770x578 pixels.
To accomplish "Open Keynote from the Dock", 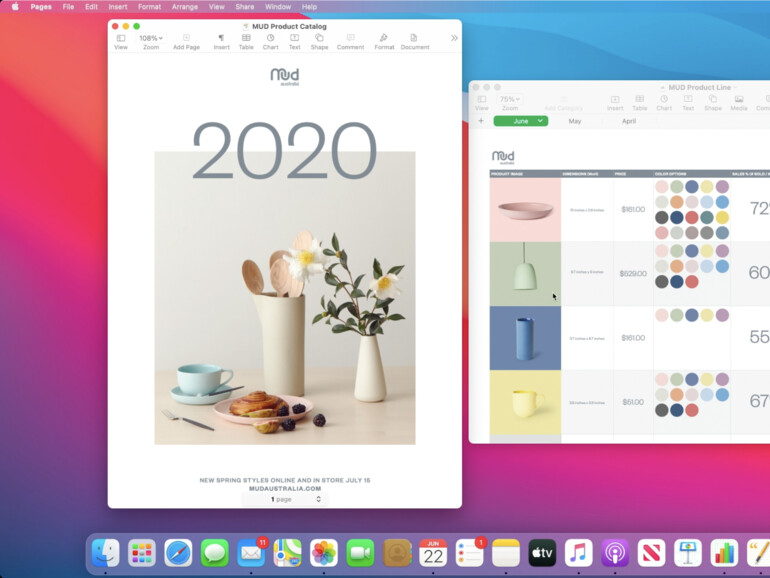I will pos(688,553).
